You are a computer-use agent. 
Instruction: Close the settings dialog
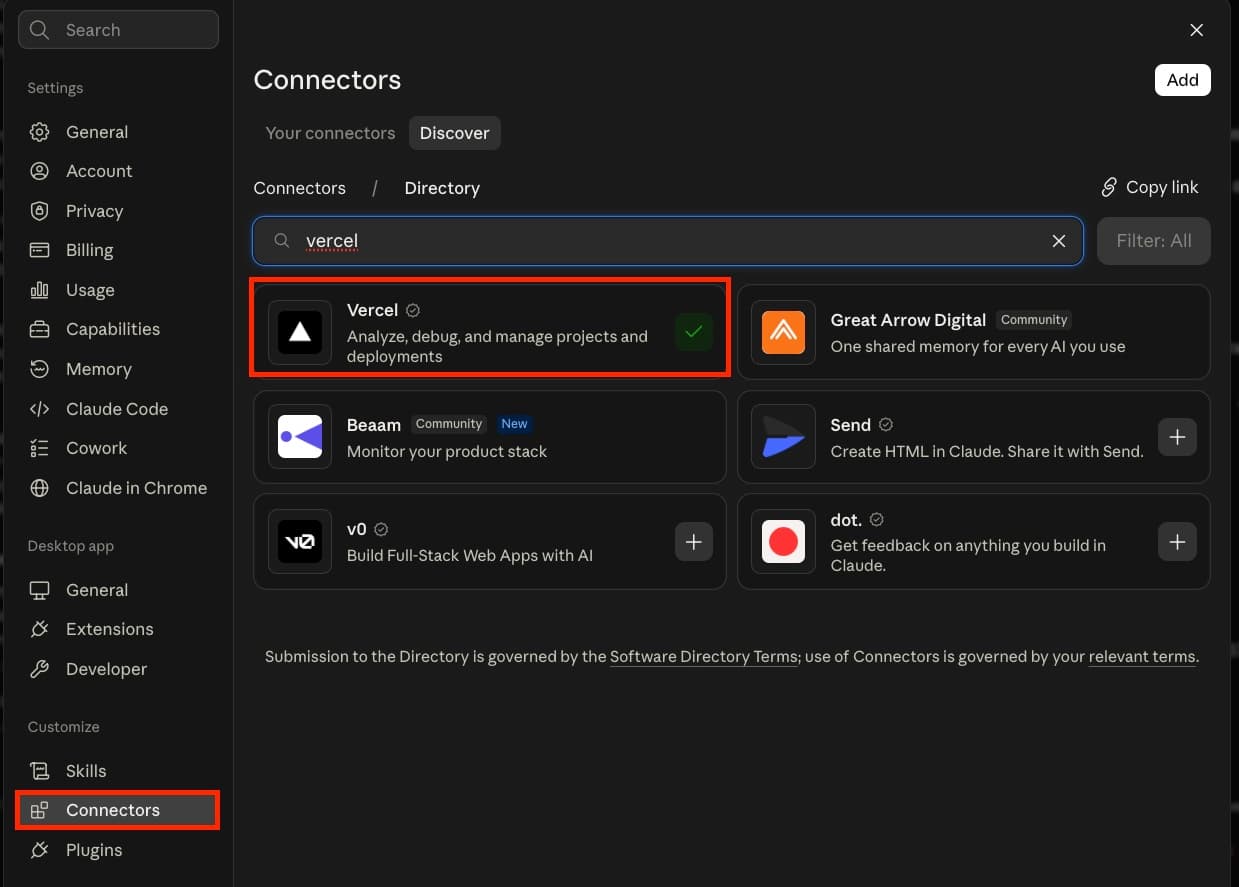(1196, 30)
